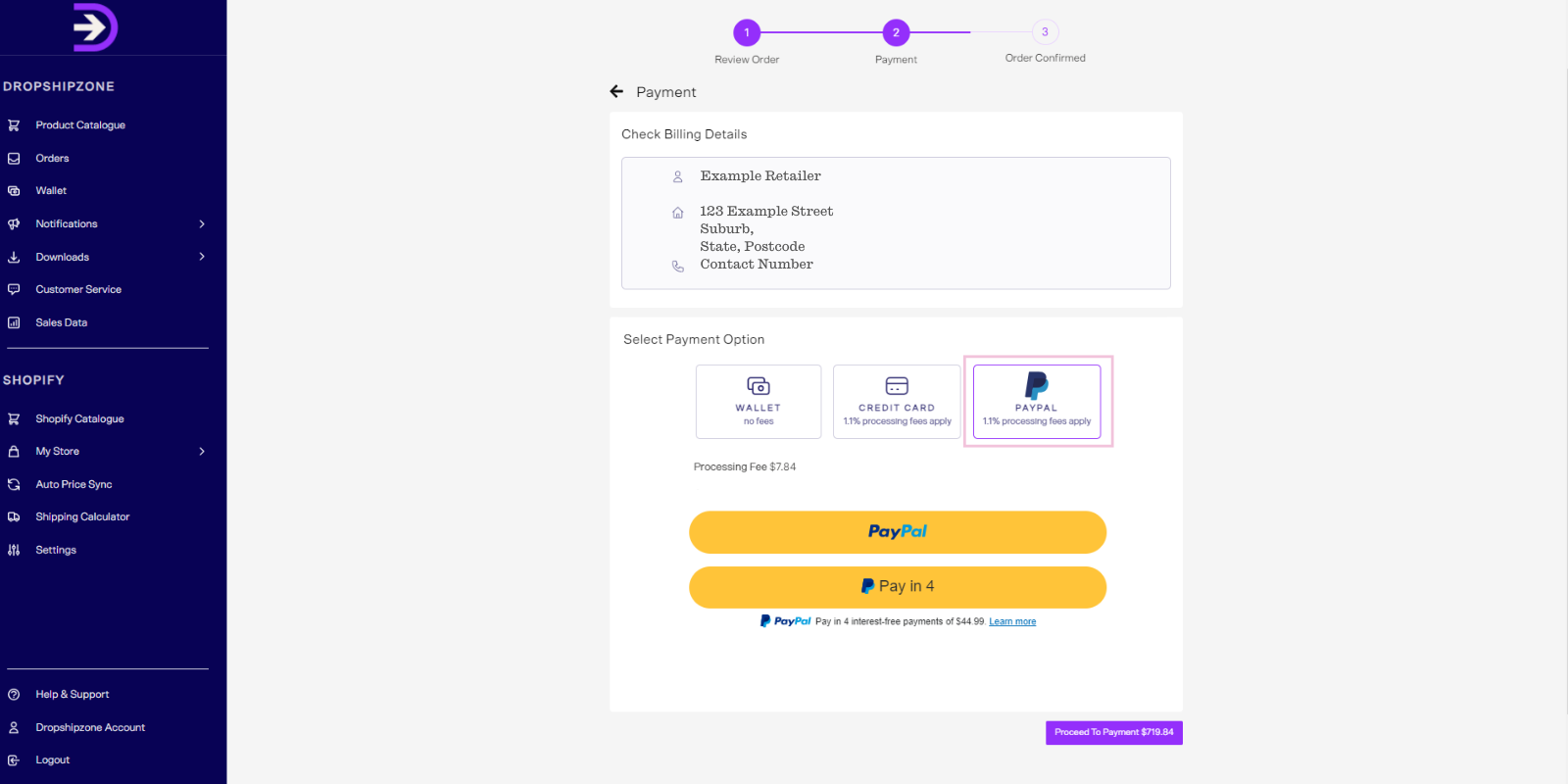Click the Customer Service chat icon
This screenshot has width=1568, height=784.
tap(14, 289)
